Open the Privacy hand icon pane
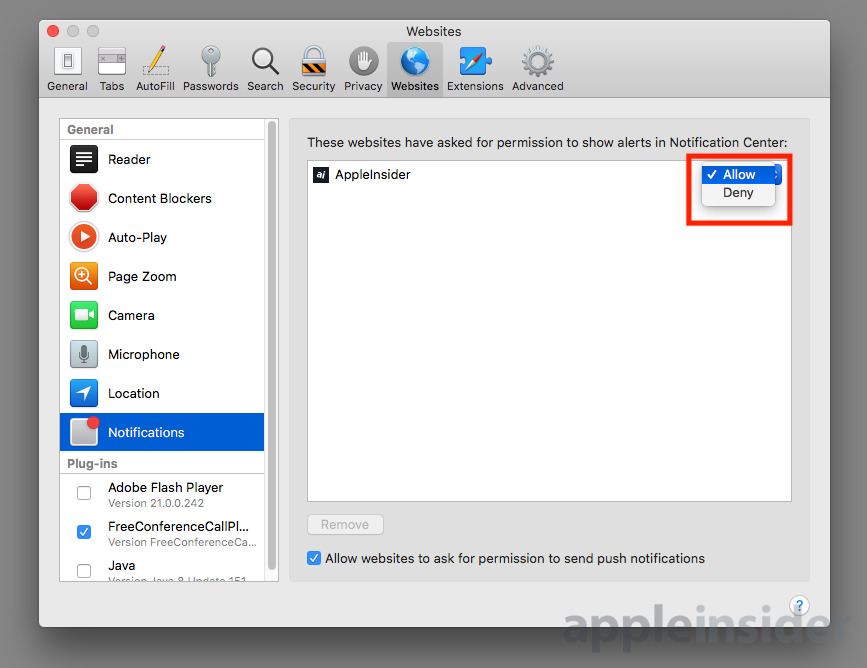The image size is (867, 668). (x=363, y=70)
